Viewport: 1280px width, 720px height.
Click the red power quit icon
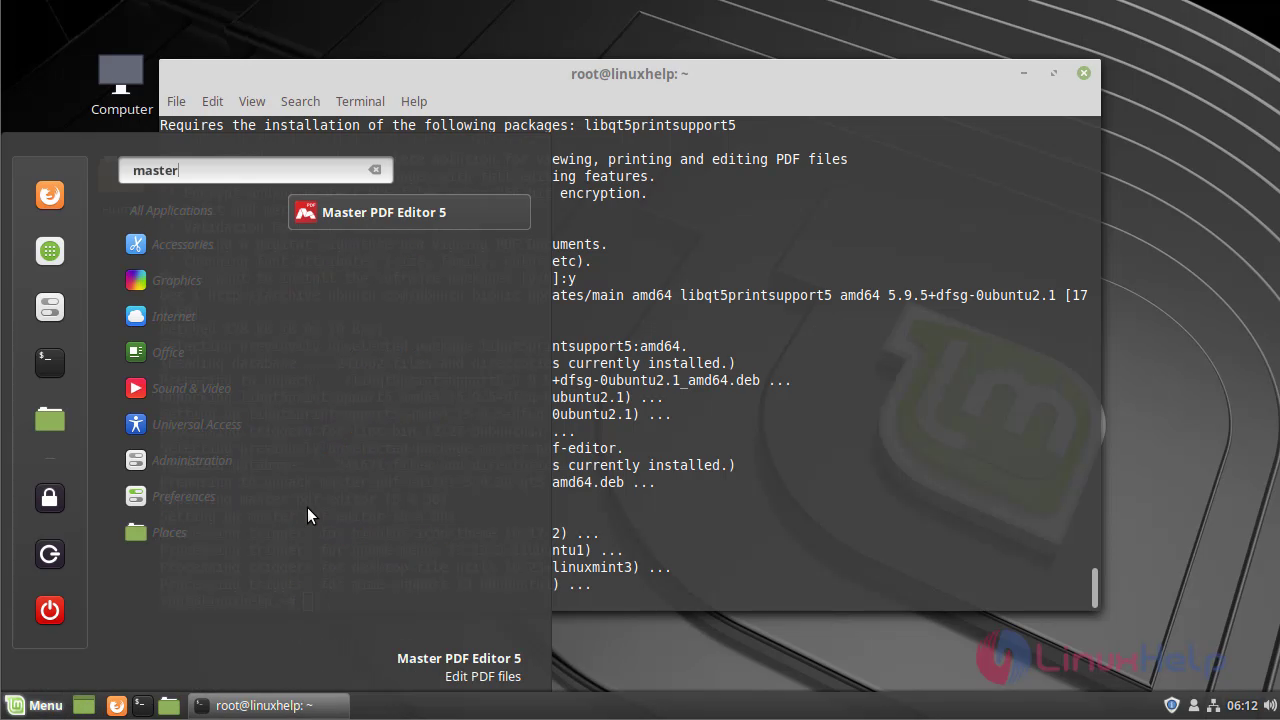tap(50, 610)
